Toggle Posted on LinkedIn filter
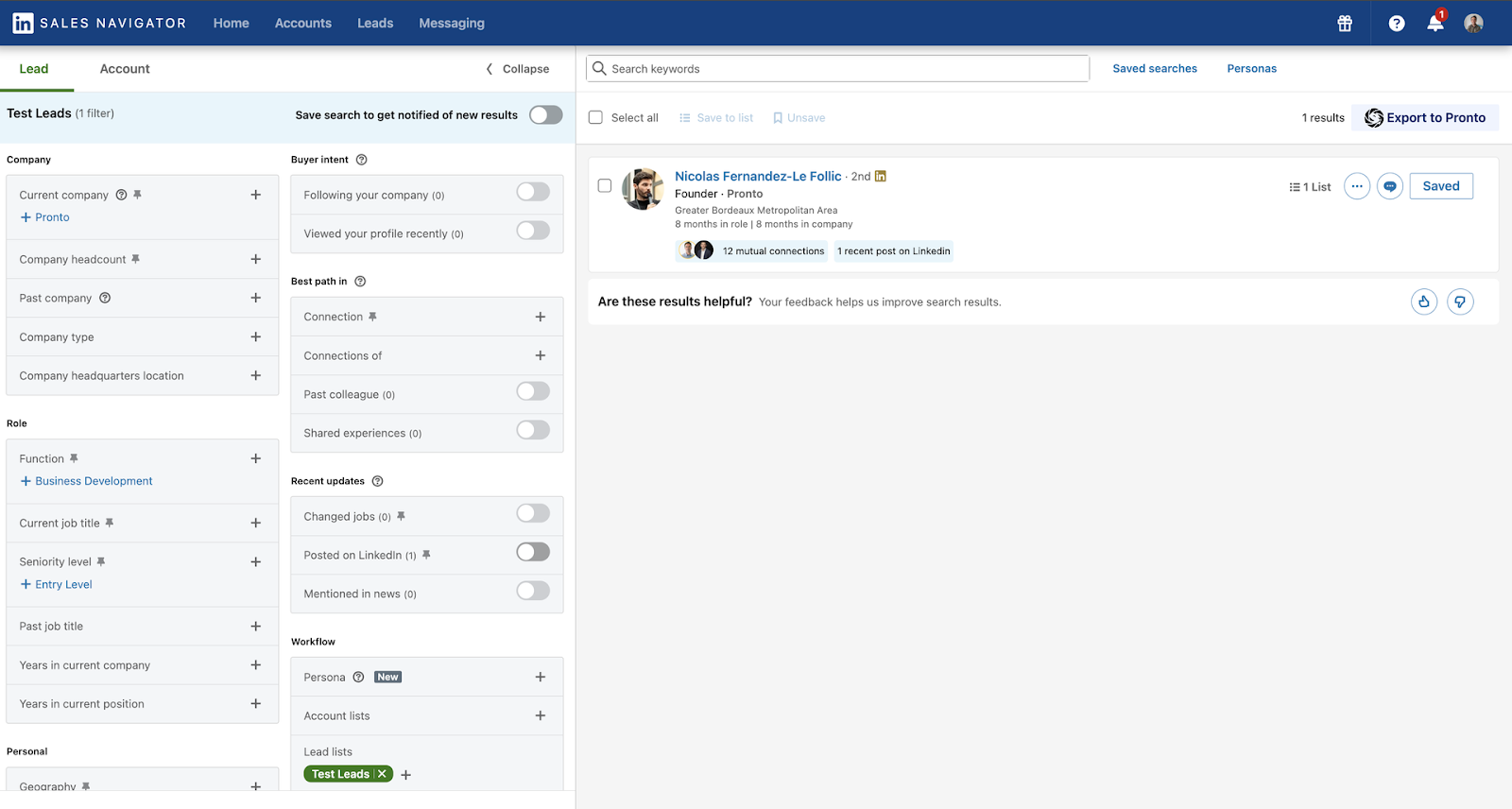 coord(533,552)
